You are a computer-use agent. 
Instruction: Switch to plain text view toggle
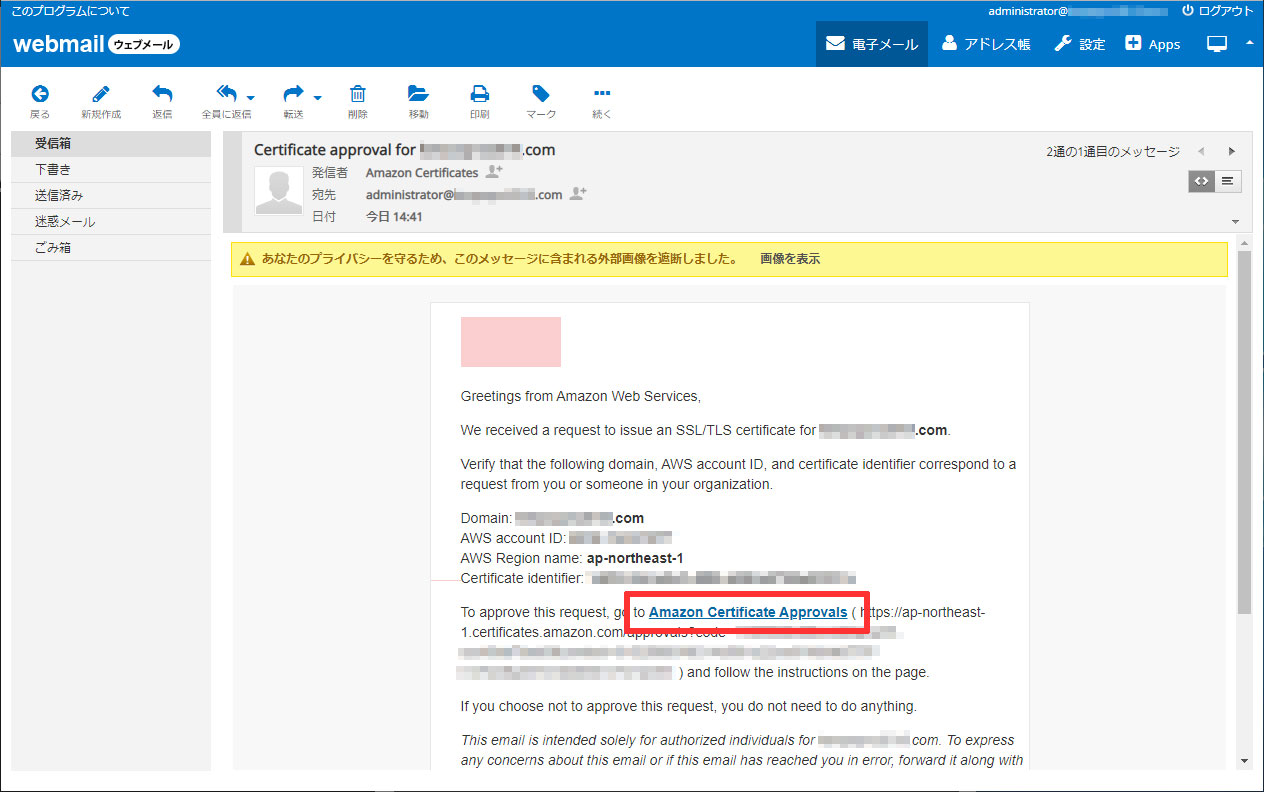tap(1228, 181)
